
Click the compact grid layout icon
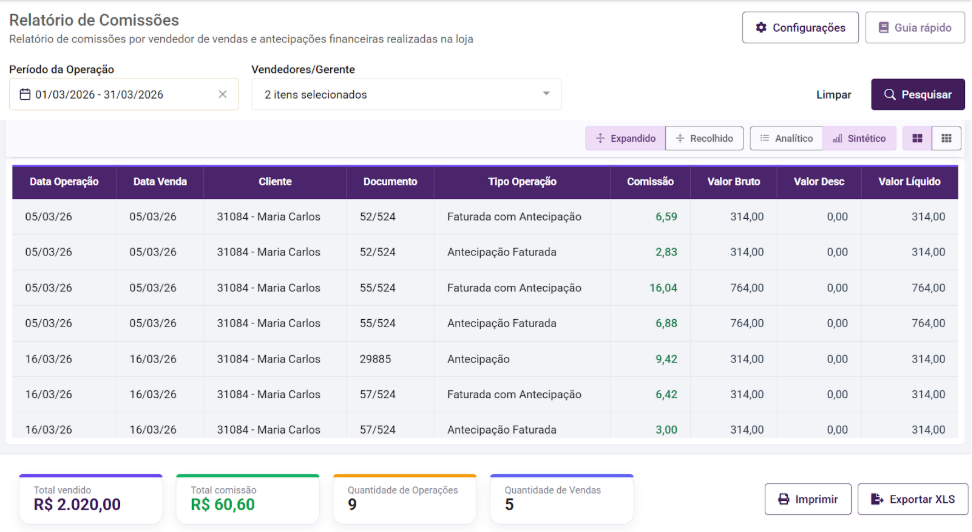coord(946,138)
